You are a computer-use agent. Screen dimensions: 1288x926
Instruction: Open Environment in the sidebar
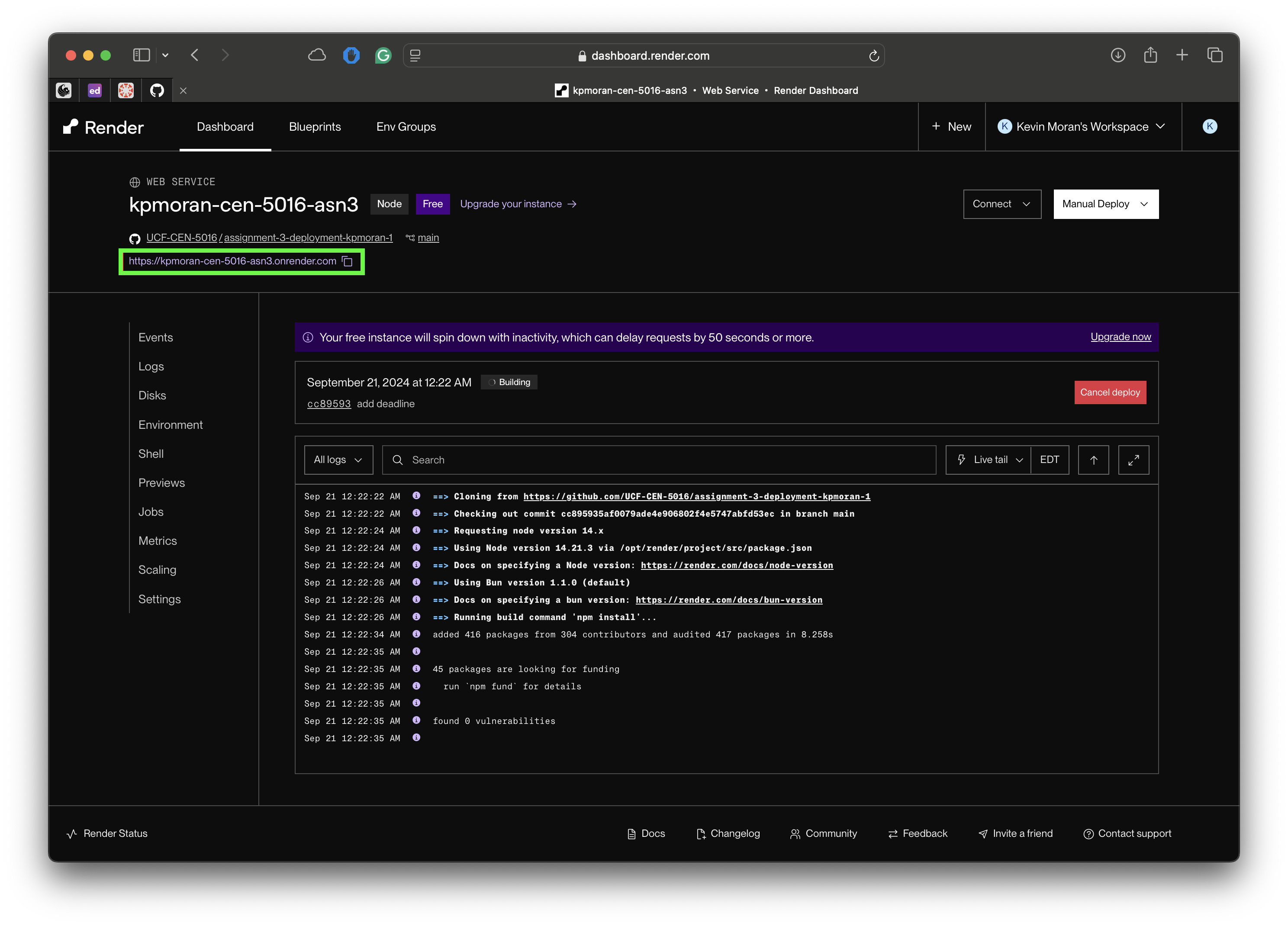click(171, 424)
